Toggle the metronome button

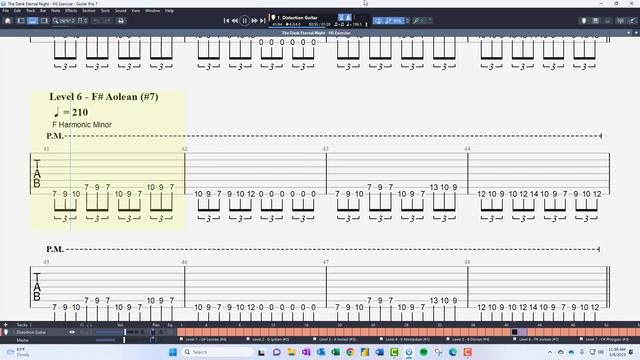(348, 17)
